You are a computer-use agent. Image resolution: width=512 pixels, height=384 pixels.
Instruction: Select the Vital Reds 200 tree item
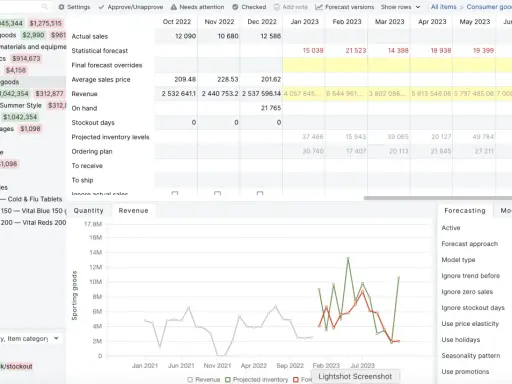[x=33, y=222]
